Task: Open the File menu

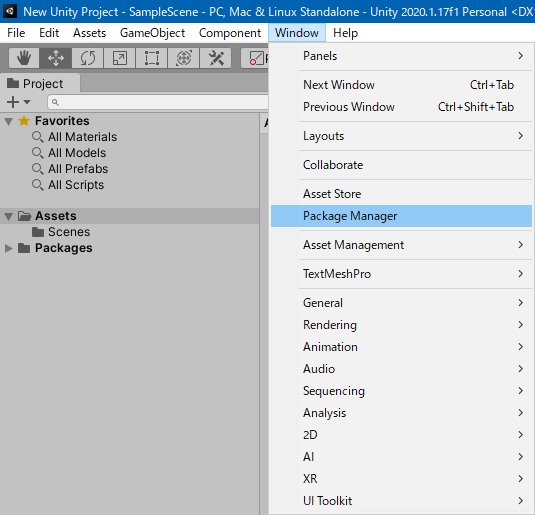Action: 16,33
